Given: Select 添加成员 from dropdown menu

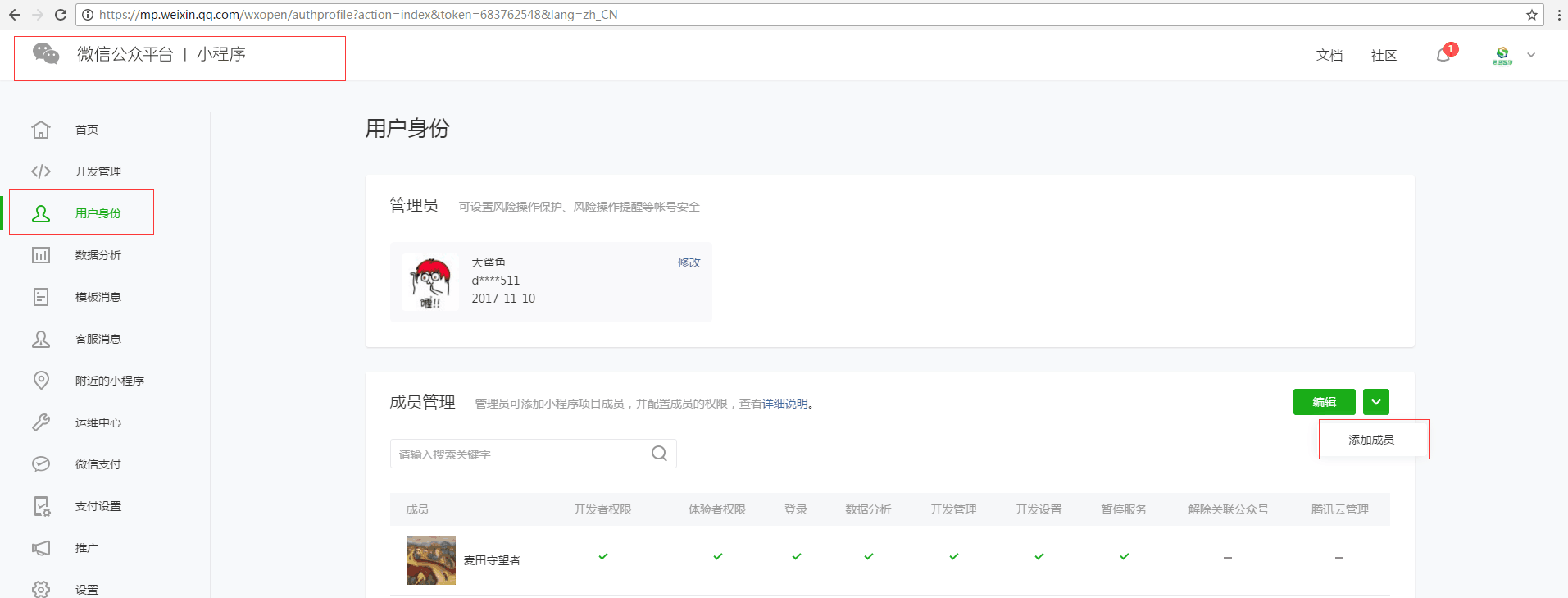Looking at the screenshot, I should (1371, 440).
